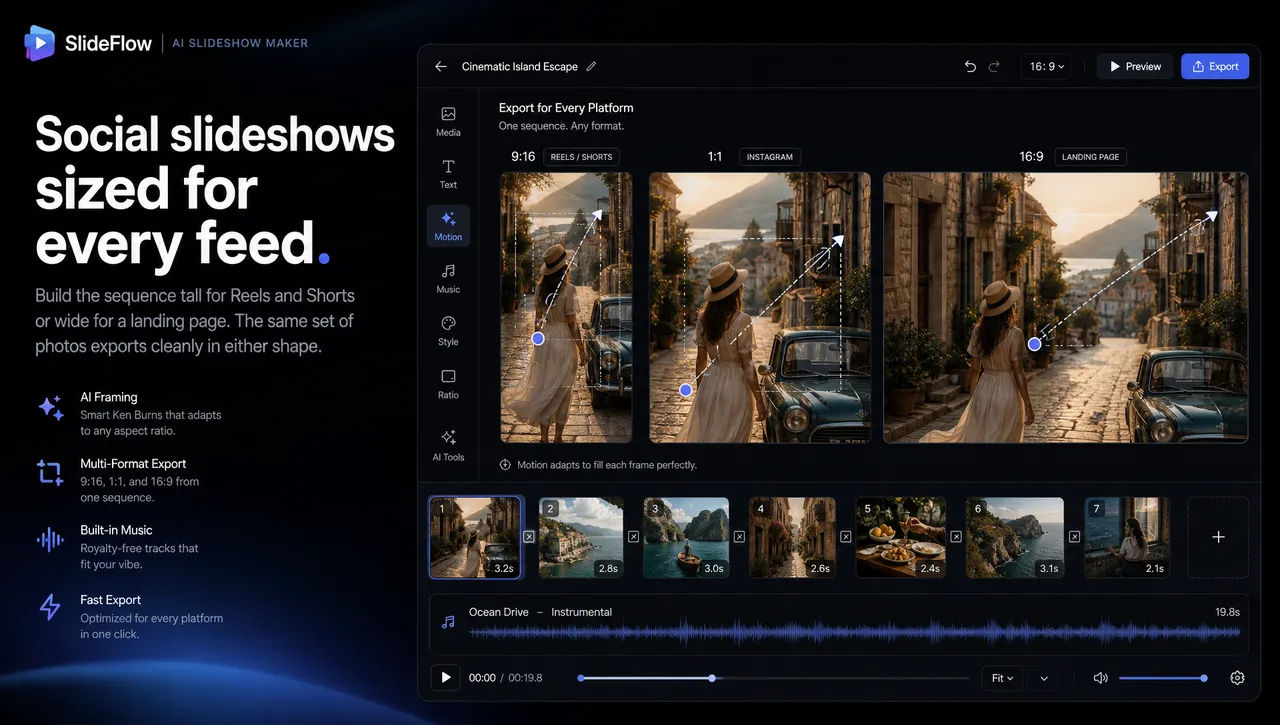Click transition icon between slides 1 and 2
The width and height of the screenshot is (1280, 725).
(x=530, y=537)
